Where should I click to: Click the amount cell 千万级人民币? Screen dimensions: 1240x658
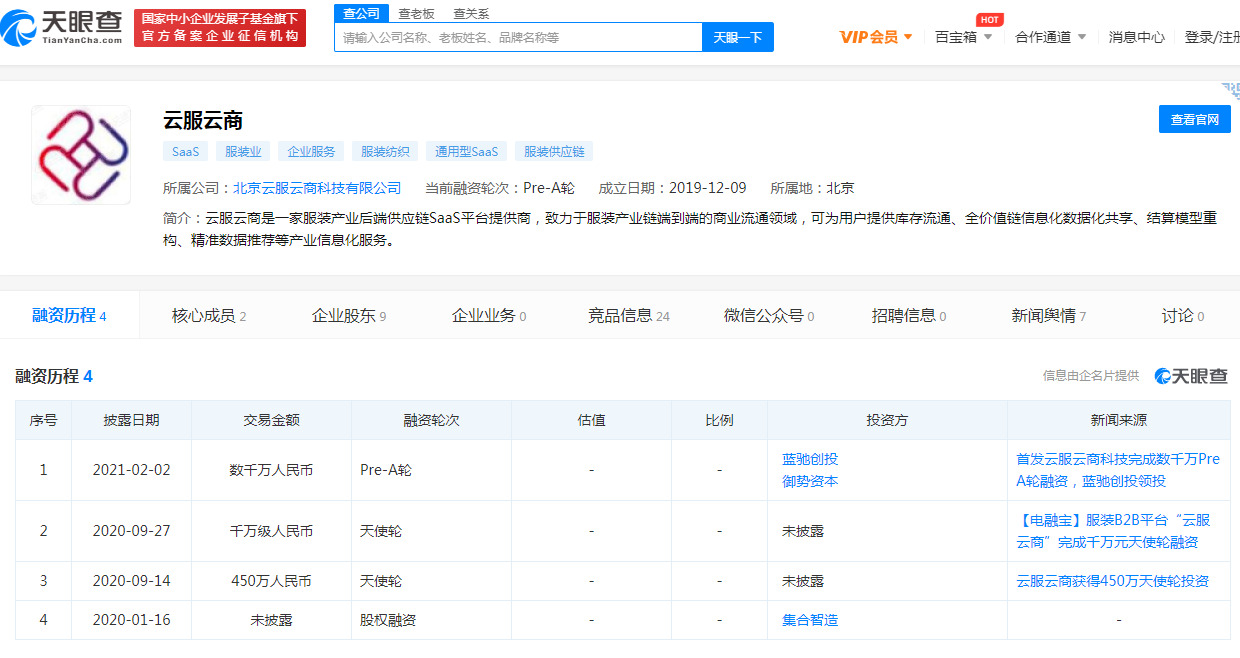click(x=271, y=531)
